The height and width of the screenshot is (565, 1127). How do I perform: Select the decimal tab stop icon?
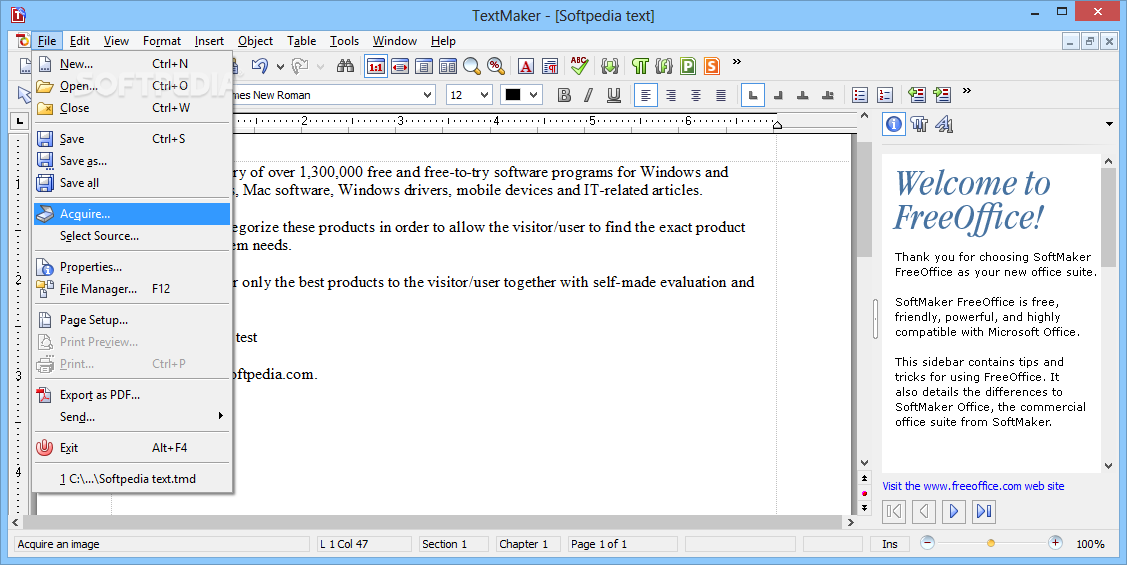(x=828, y=95)
